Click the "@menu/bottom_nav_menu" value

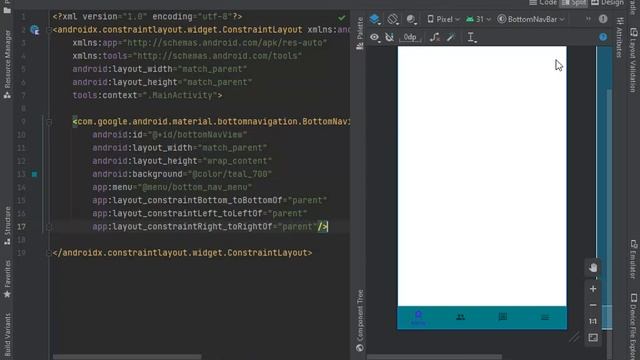(195, 187)
